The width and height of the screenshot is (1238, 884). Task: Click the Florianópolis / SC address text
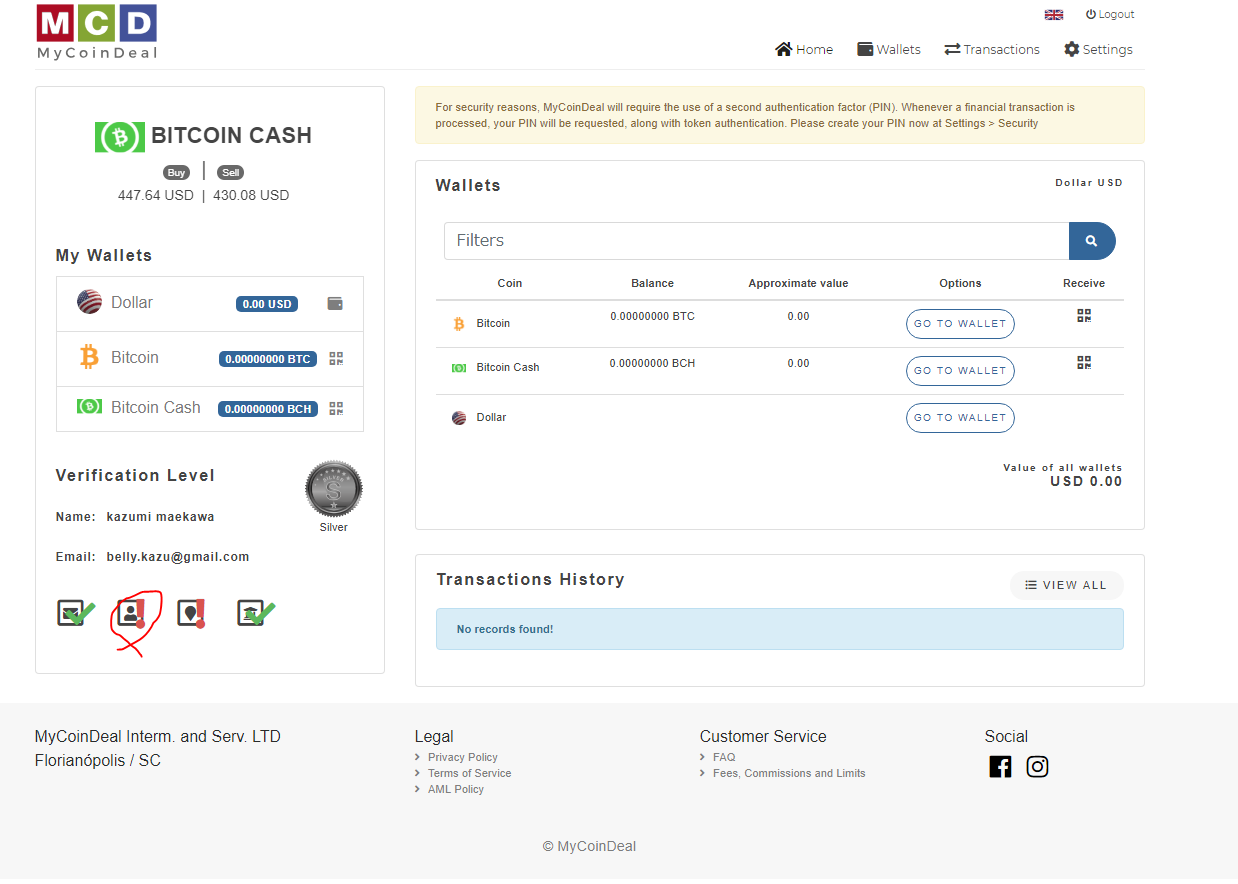pos(98,761)
